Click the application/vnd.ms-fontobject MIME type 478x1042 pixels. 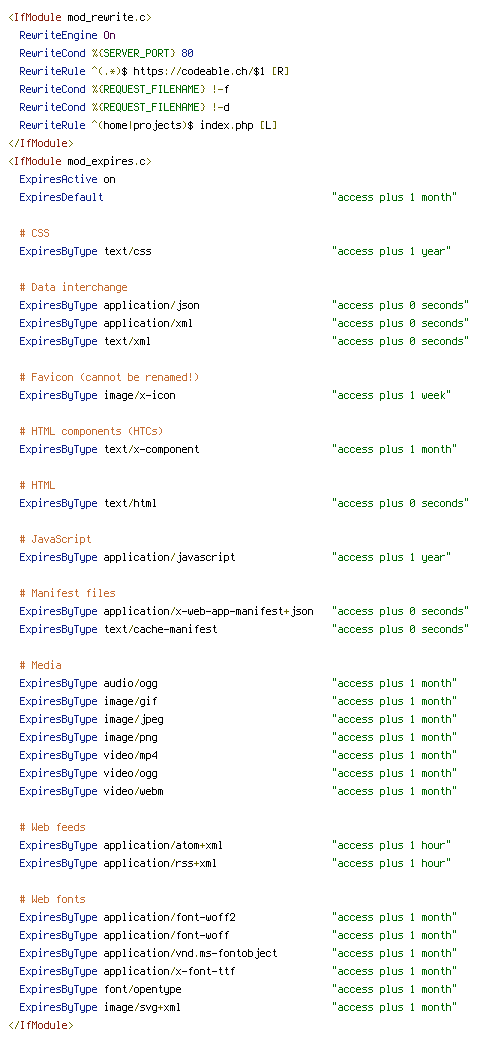click(191, 953)
